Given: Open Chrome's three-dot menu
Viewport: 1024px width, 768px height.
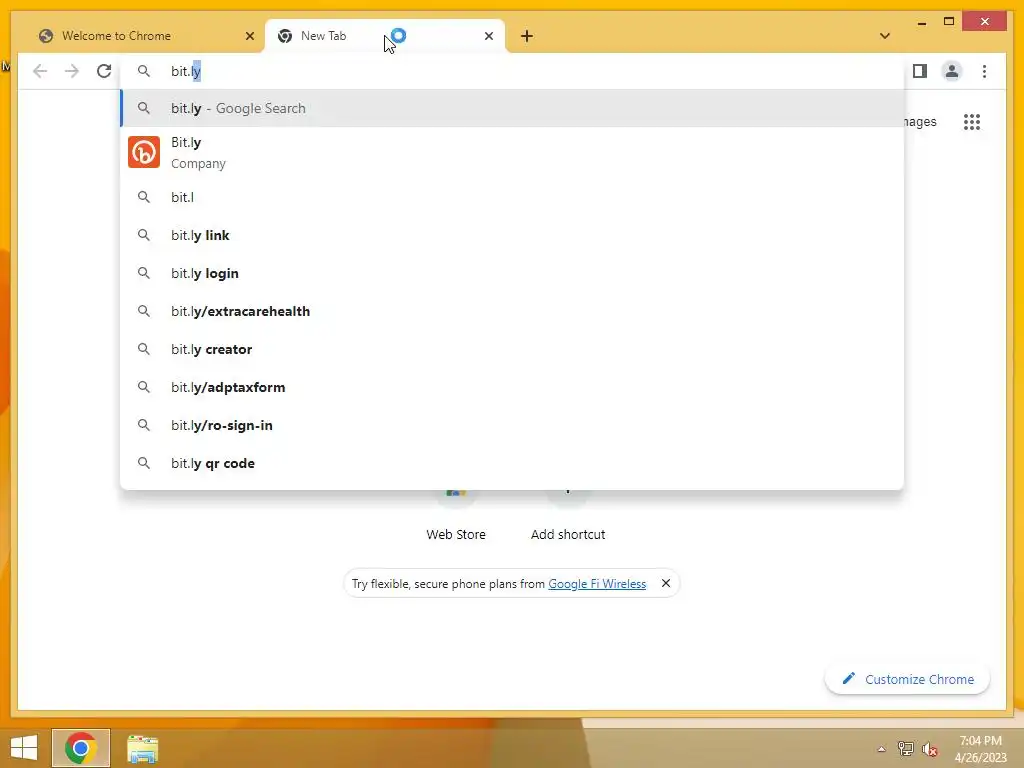Looking at the screenshot, I should tap(984, 71).
